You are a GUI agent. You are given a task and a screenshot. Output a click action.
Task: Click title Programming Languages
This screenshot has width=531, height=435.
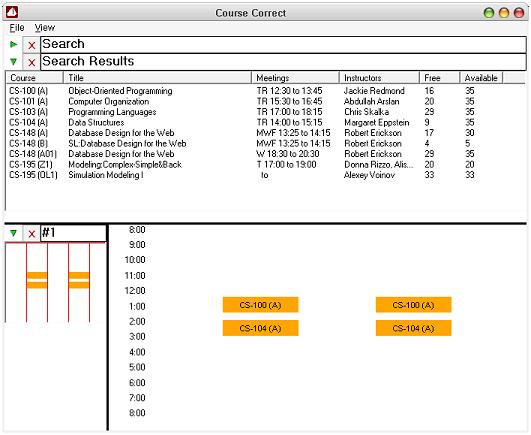pyautogui.click(x=112, y=112)
